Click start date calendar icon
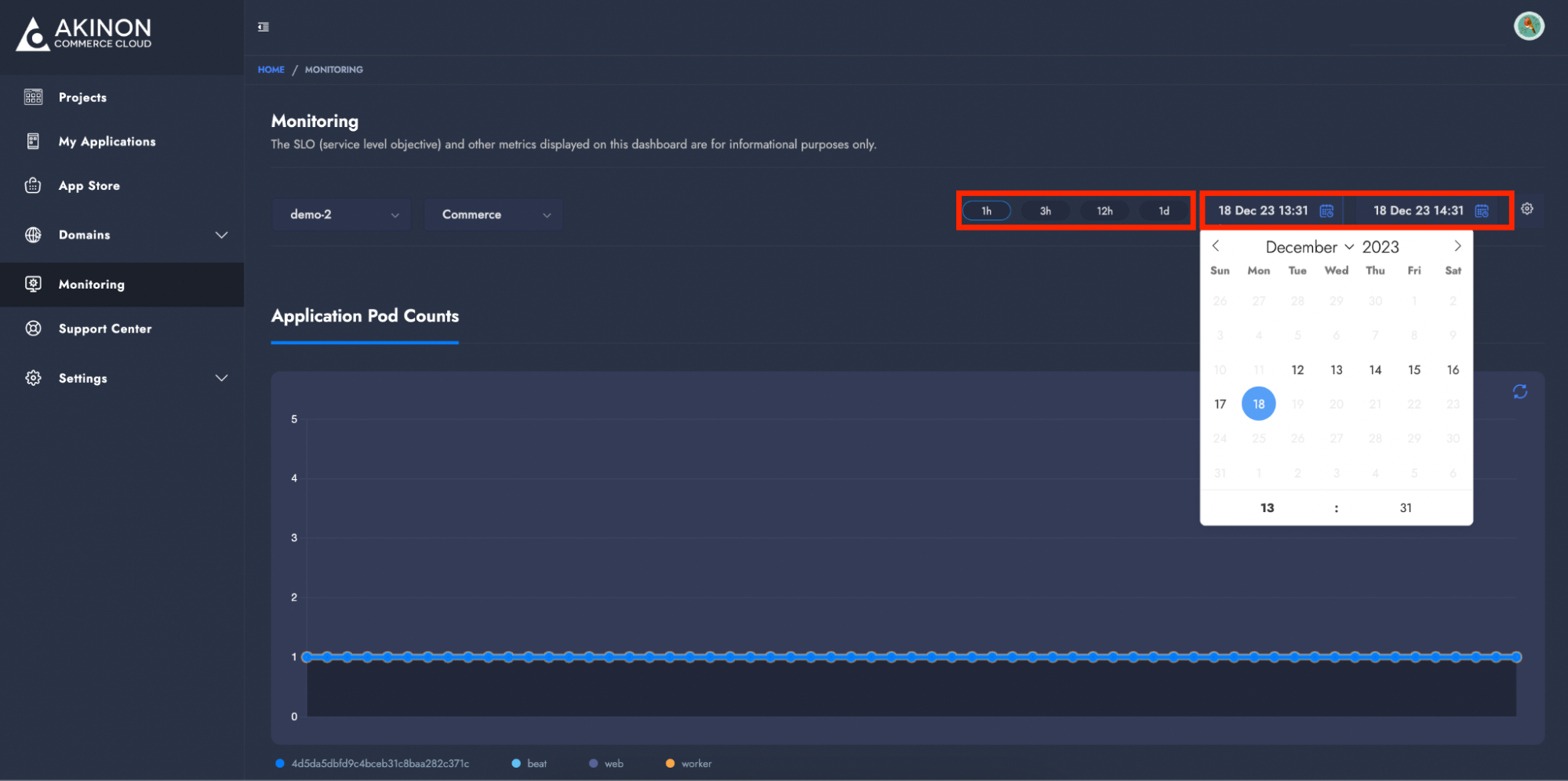 coord(1326,211)
